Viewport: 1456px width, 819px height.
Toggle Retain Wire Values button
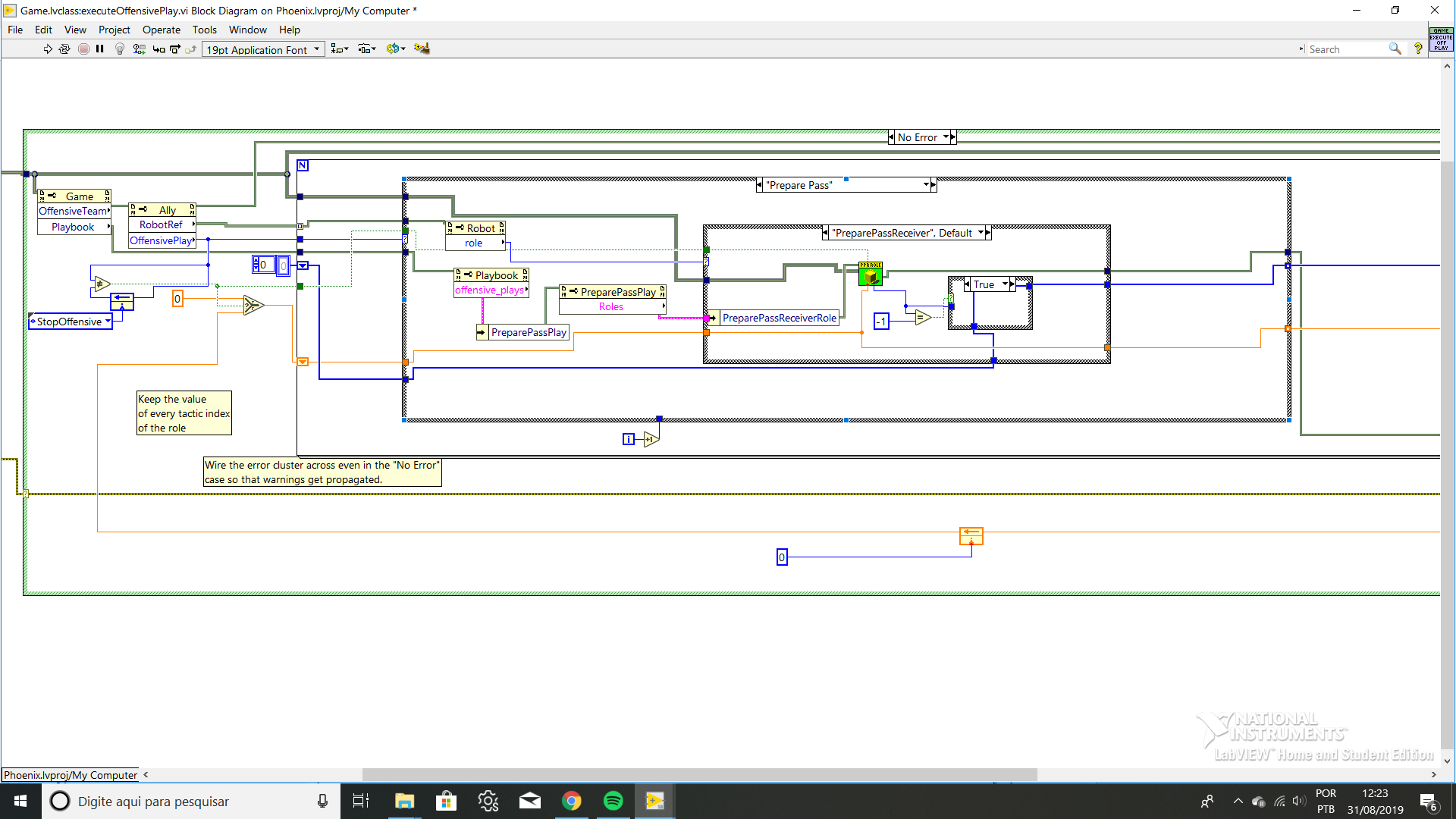click(139, 49)
